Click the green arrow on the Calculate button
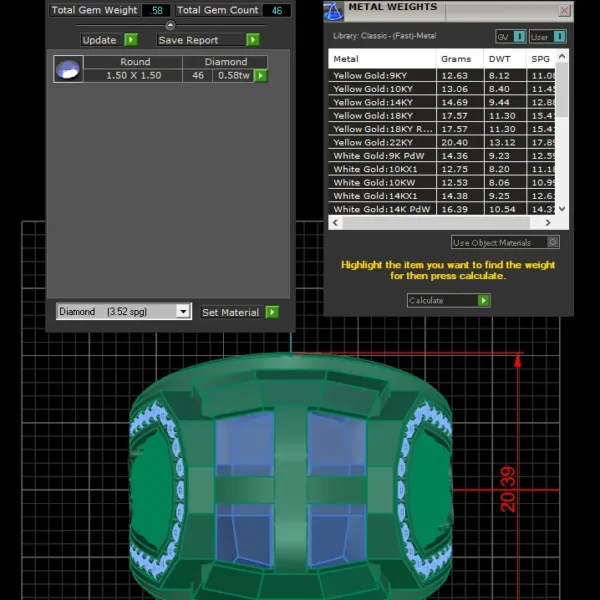 point(483,300)
